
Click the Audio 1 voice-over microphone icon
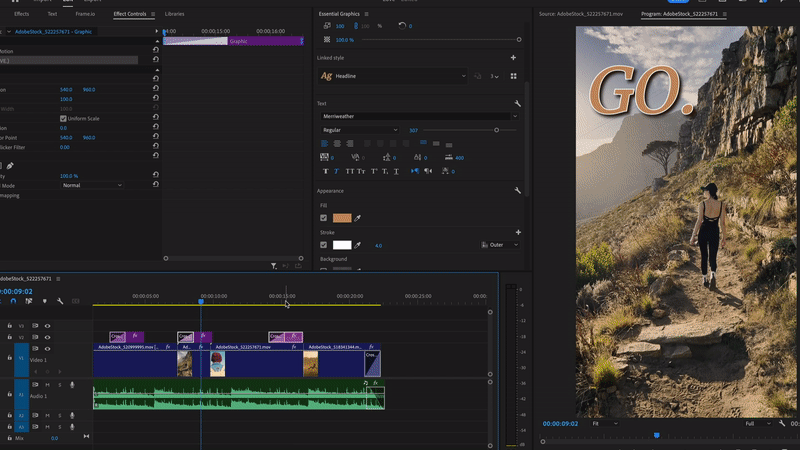(x=72, y=385)
